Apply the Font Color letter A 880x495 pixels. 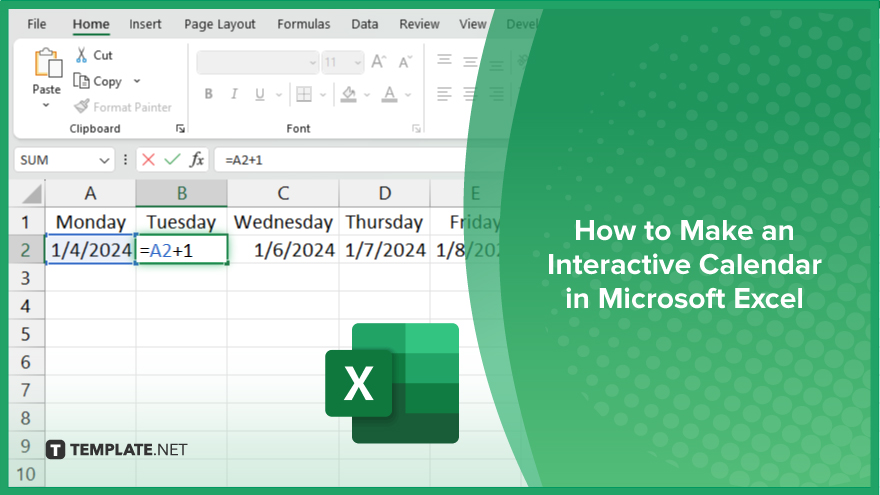pos(389,94)
